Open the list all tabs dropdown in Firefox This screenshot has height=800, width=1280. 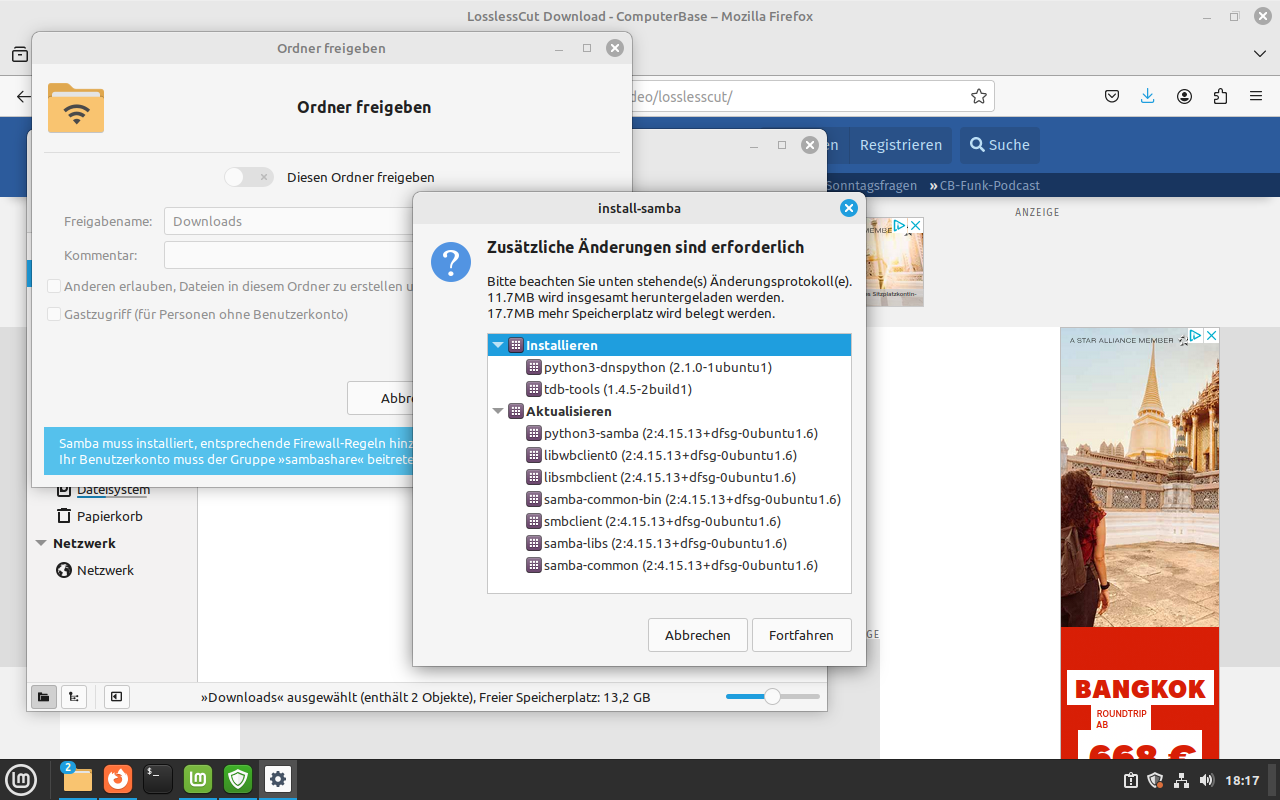tap(1259, 53)
